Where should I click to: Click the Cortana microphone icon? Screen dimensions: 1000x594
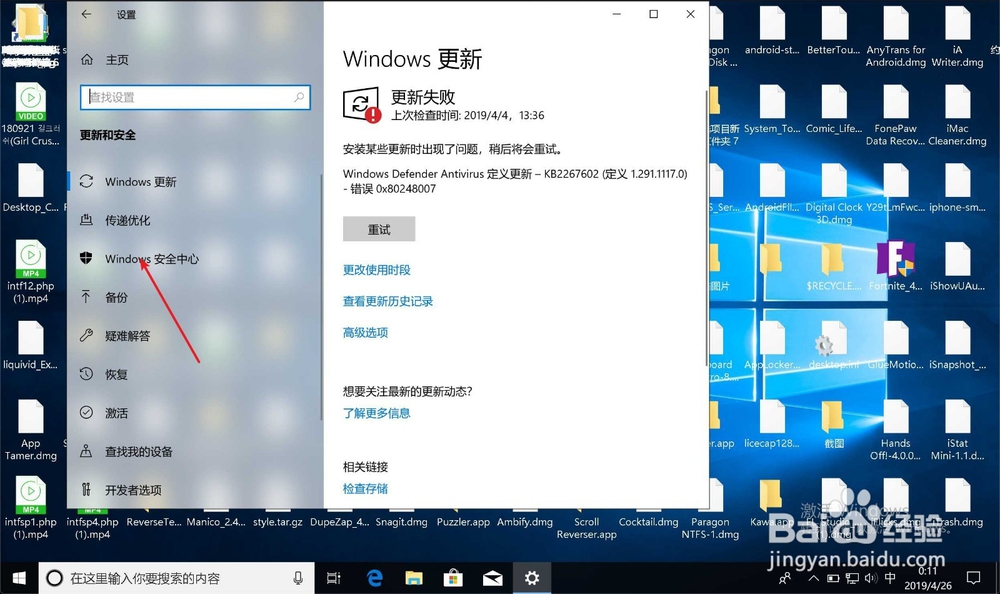[x=298, y=578]
